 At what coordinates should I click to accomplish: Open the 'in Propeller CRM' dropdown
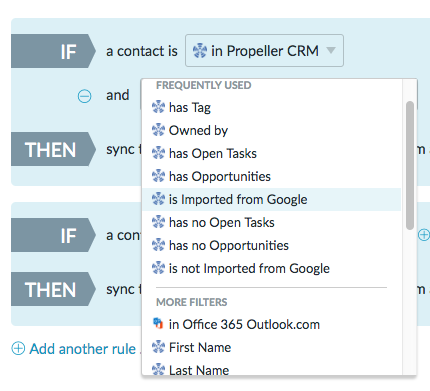(x=264, y=51)
